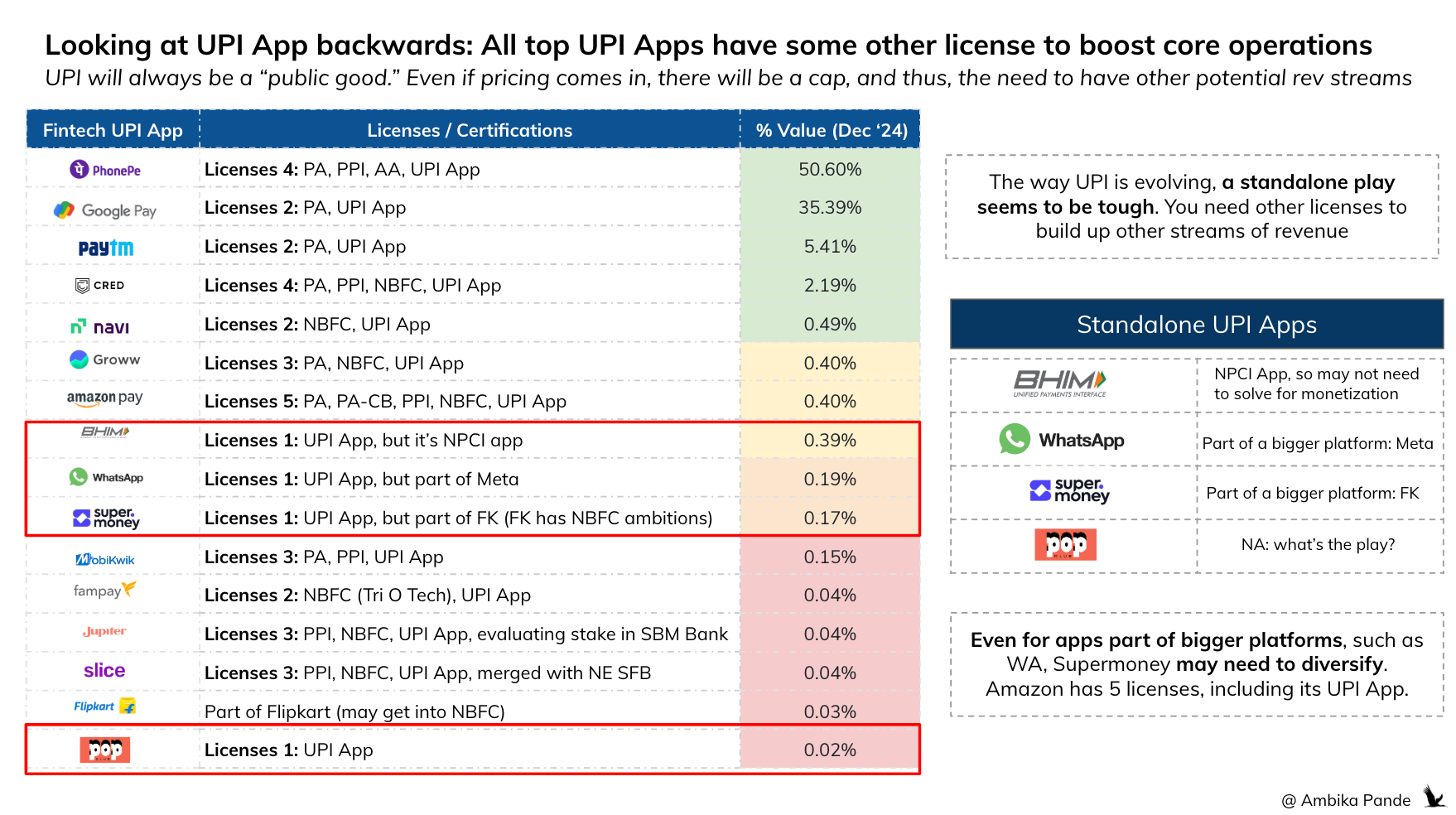Click the small WhatsApp logo in the table
This screenshot has height=815, width=1456.
pyautogui.click(x=106, y=477)
